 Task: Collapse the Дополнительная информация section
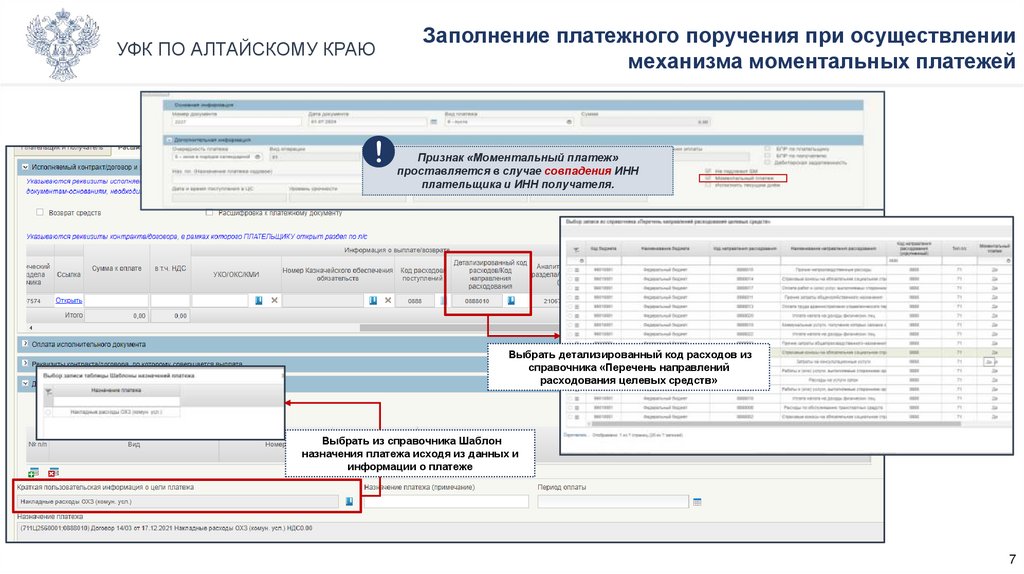pyautogui.click(x=169, y=140)
